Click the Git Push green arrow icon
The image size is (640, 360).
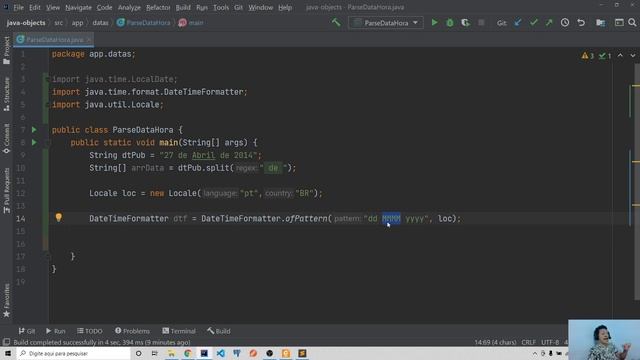point(549,23)
